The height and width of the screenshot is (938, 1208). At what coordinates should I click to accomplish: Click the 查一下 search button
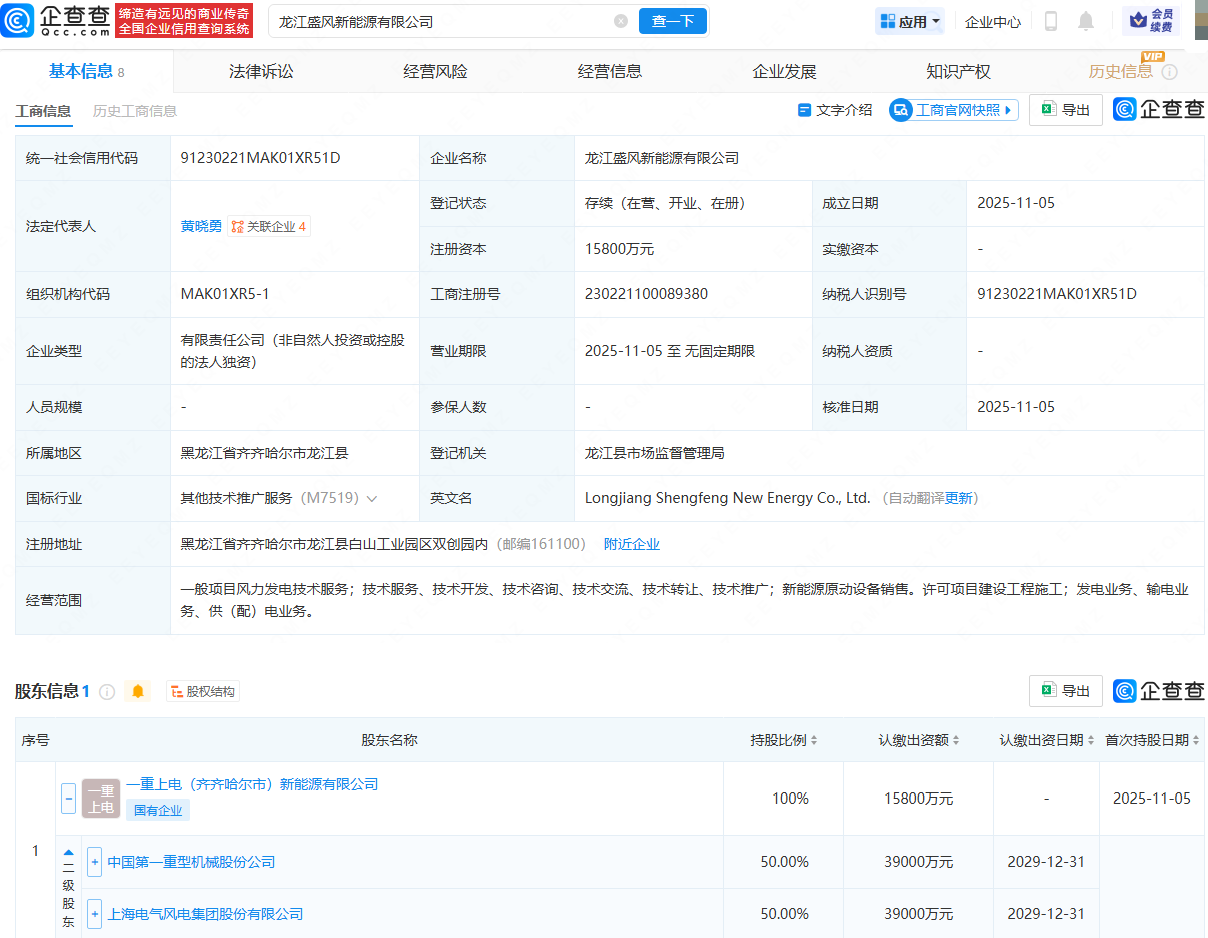[672, 21]
